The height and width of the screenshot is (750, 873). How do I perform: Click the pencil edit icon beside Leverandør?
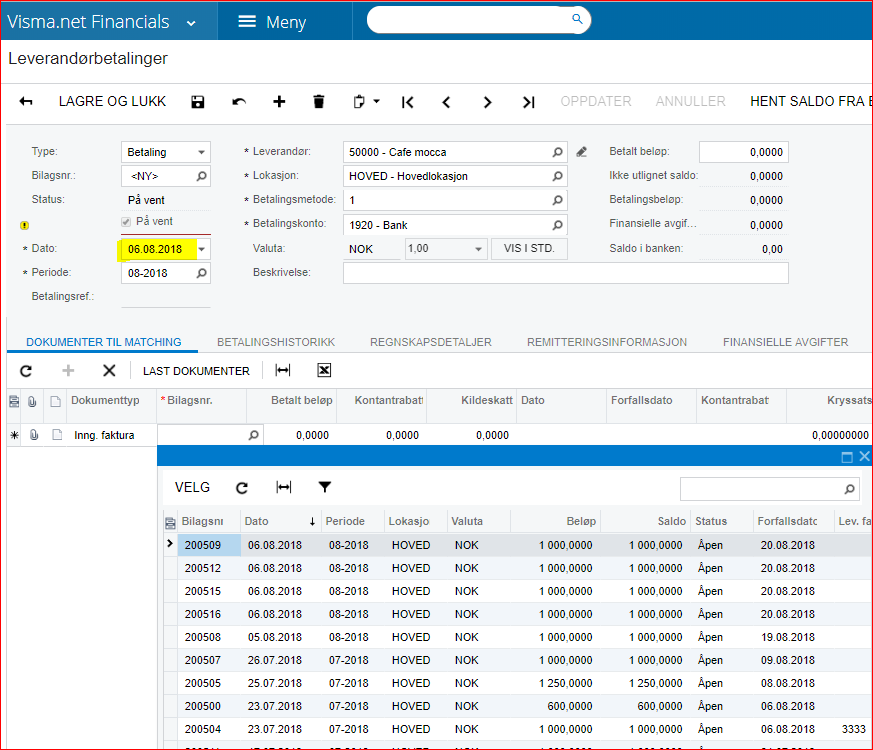pos(582,152)
